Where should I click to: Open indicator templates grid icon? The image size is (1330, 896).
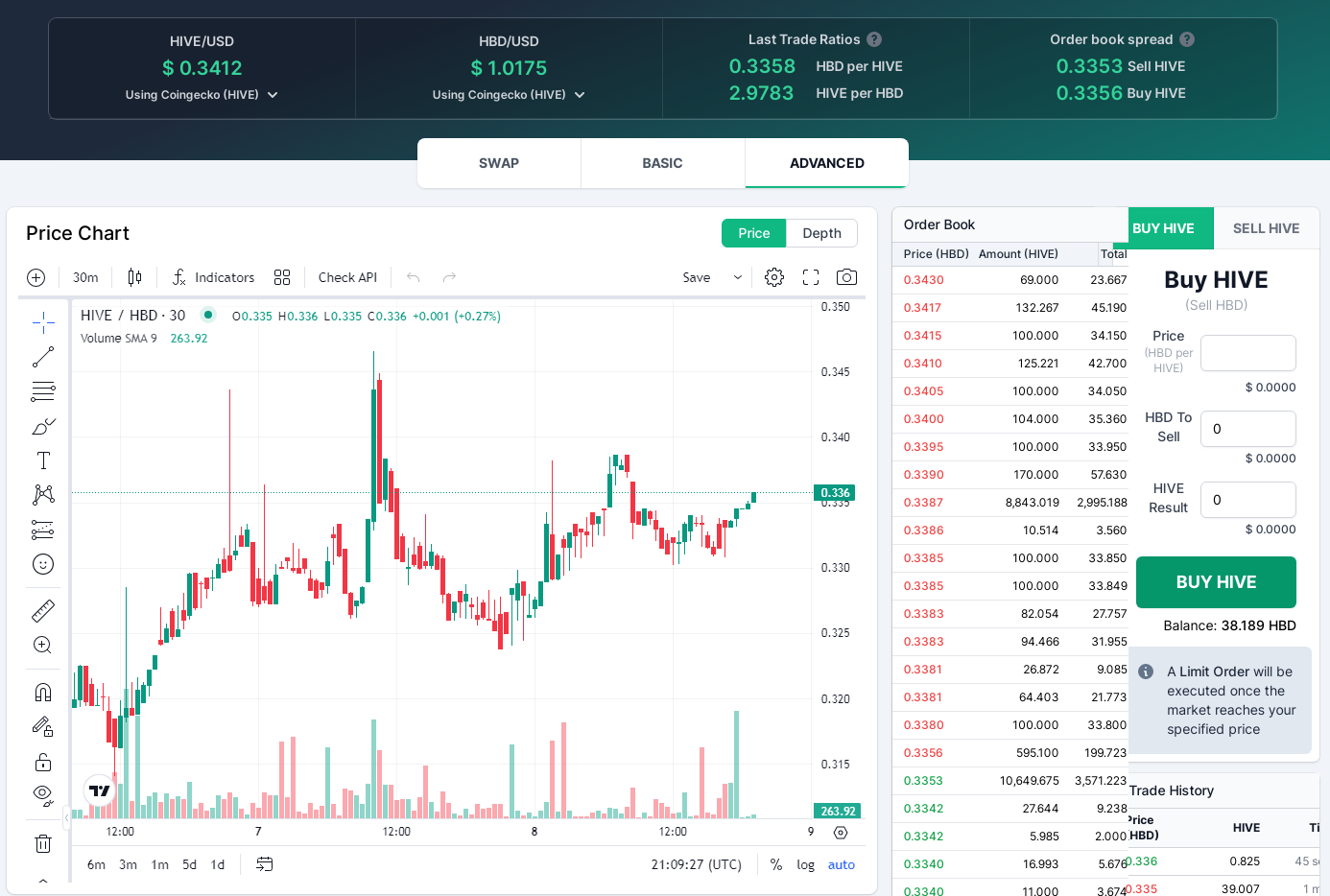pyautogui.click(x=282, y=277)
